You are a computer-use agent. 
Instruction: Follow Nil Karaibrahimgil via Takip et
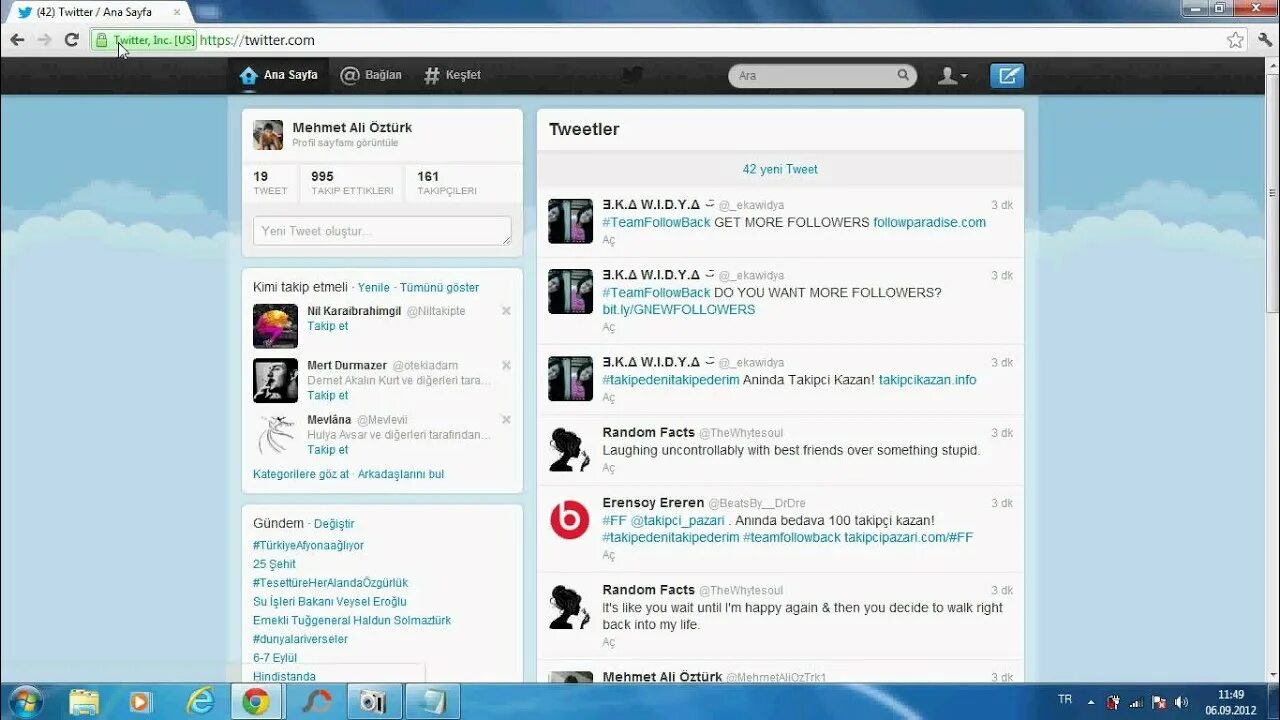coord(328,327)
